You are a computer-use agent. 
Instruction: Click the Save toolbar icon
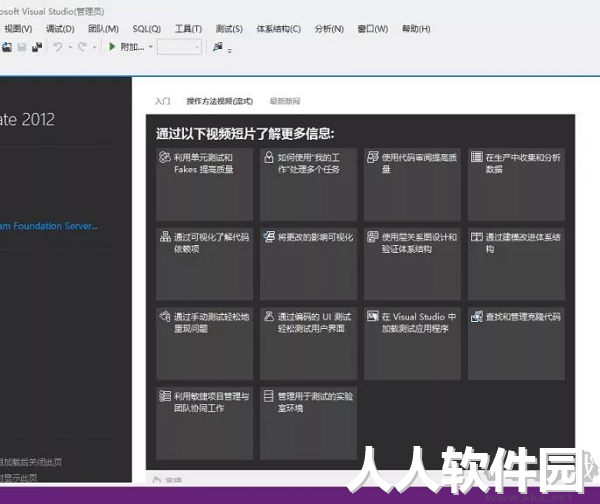point(22,47)
